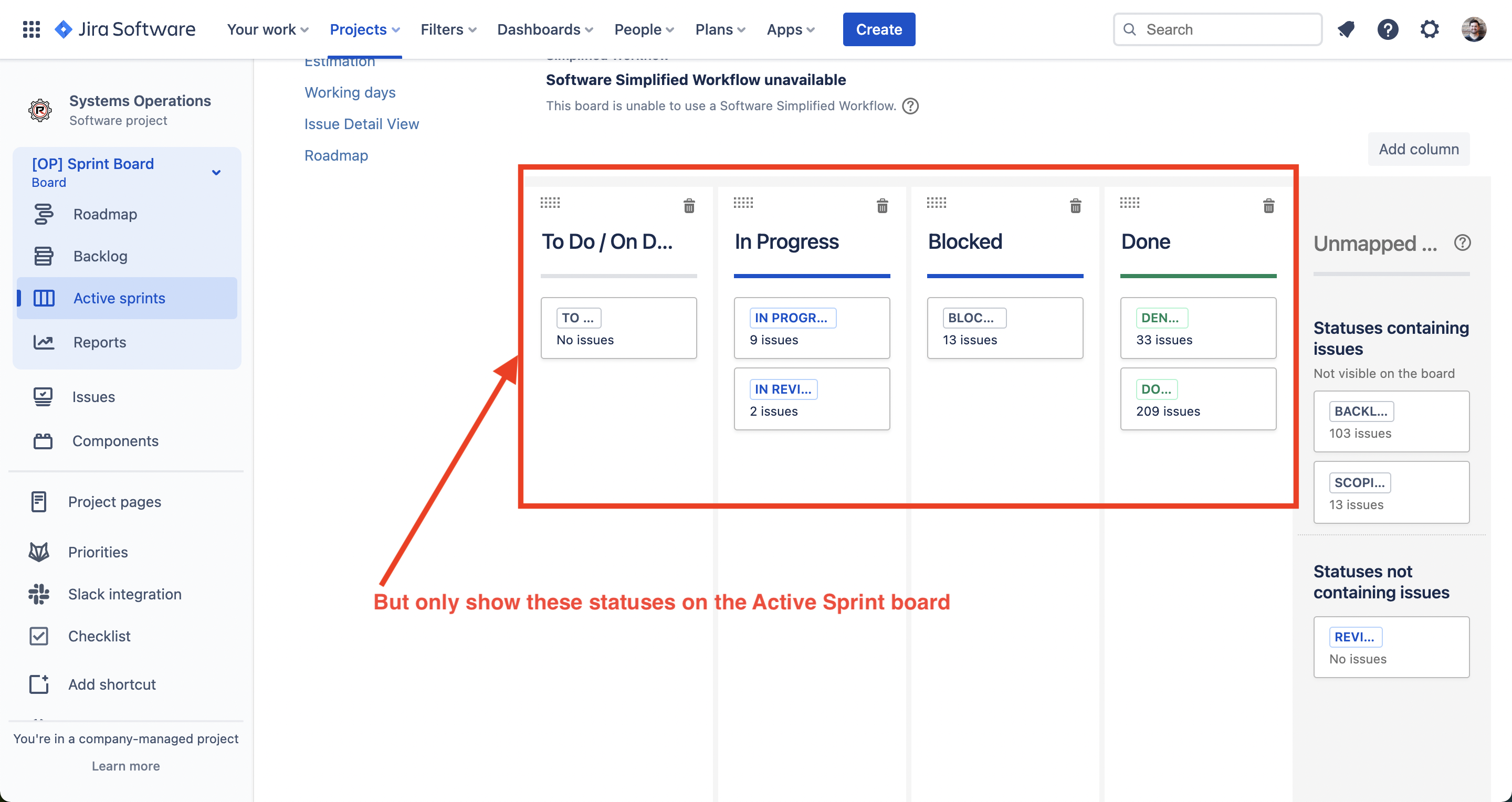The height and width of the screenshot is (802, 1512).
Task: Click into the Search field
Action: (1217, 29)
